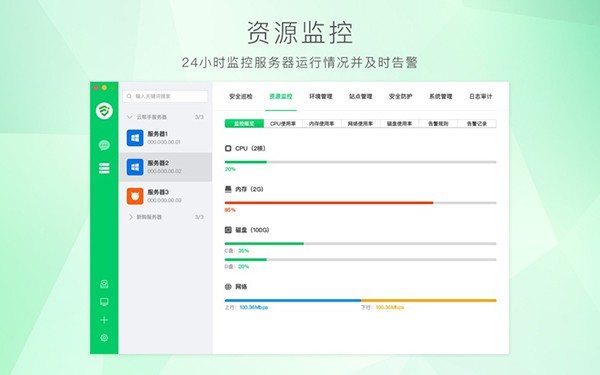Click the shield logo in the green sidebar
Viewport: 600px width, 375px height.
tap(104, 111)
